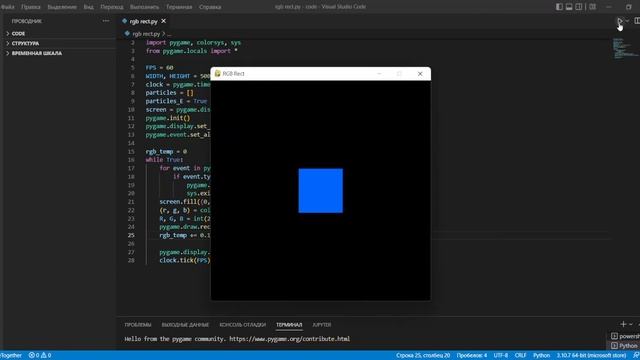Open the new terminal profile dropdown arrow
The width and height of the screenshot is (640, 360).
tap(631, 324)
